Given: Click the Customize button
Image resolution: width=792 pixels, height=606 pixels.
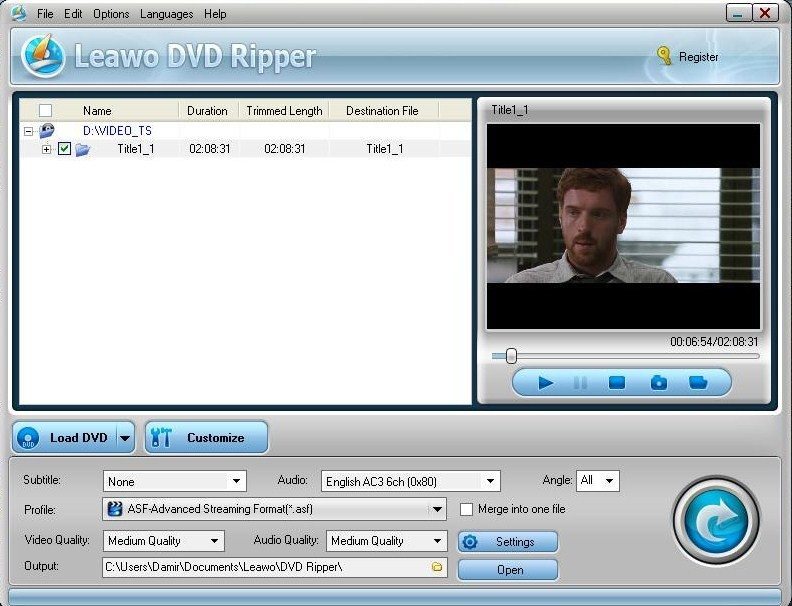Looking at the screenshot, I should point(206,437).
